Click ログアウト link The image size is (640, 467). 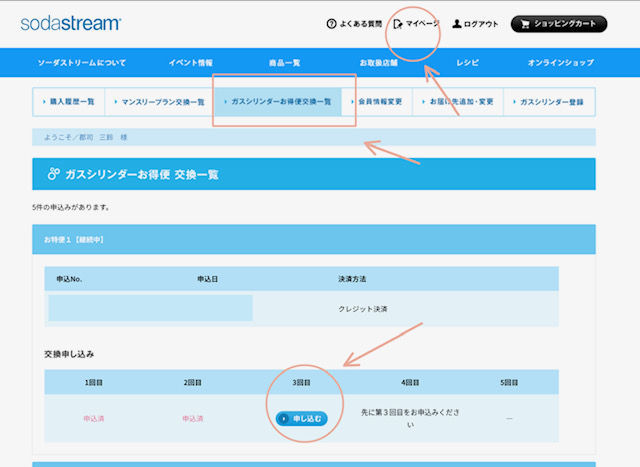point(481,24)
